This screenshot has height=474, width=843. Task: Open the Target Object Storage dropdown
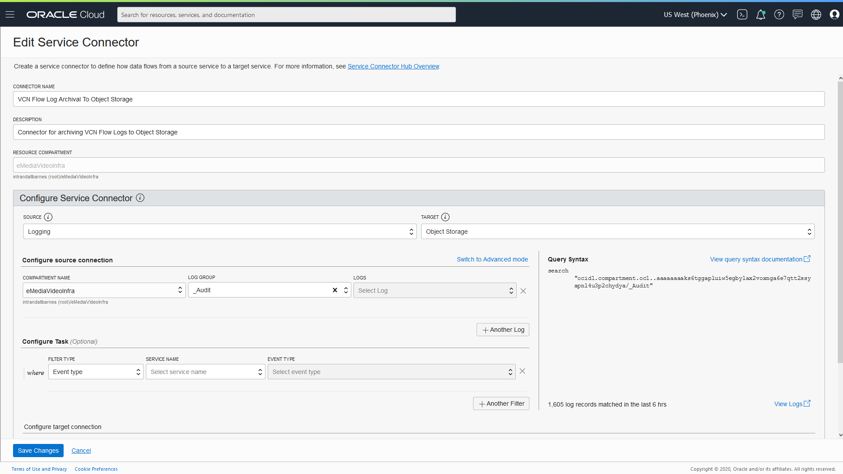click(617, 232)
